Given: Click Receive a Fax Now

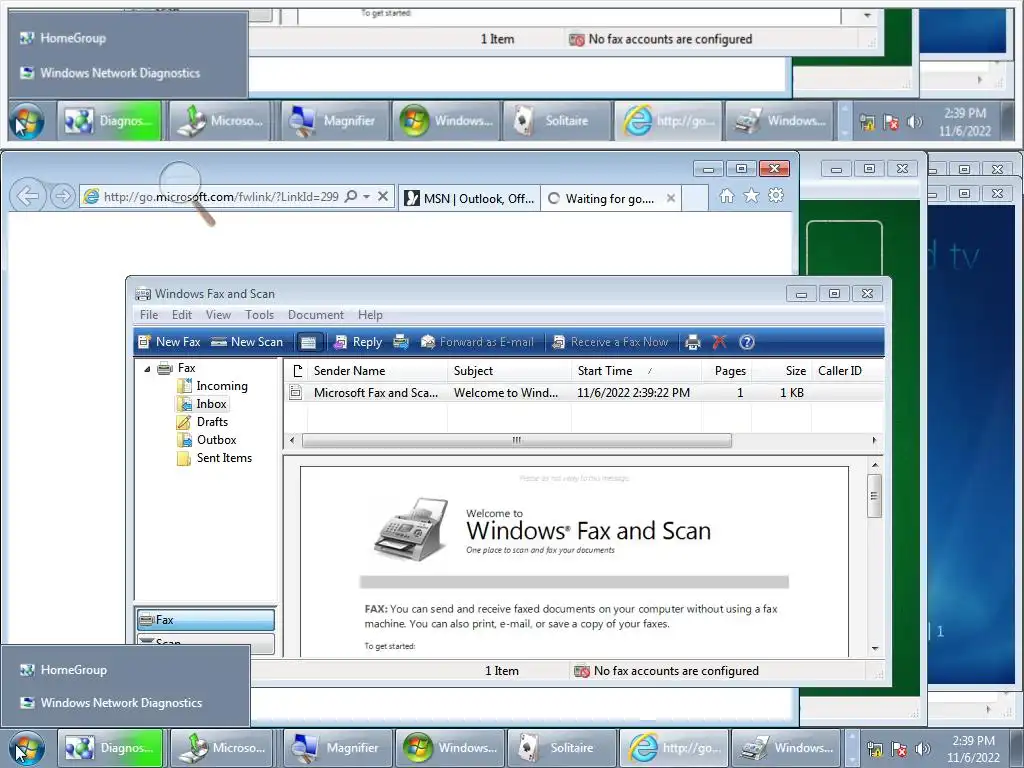Looking at the screenshot, I should (610, 342).
